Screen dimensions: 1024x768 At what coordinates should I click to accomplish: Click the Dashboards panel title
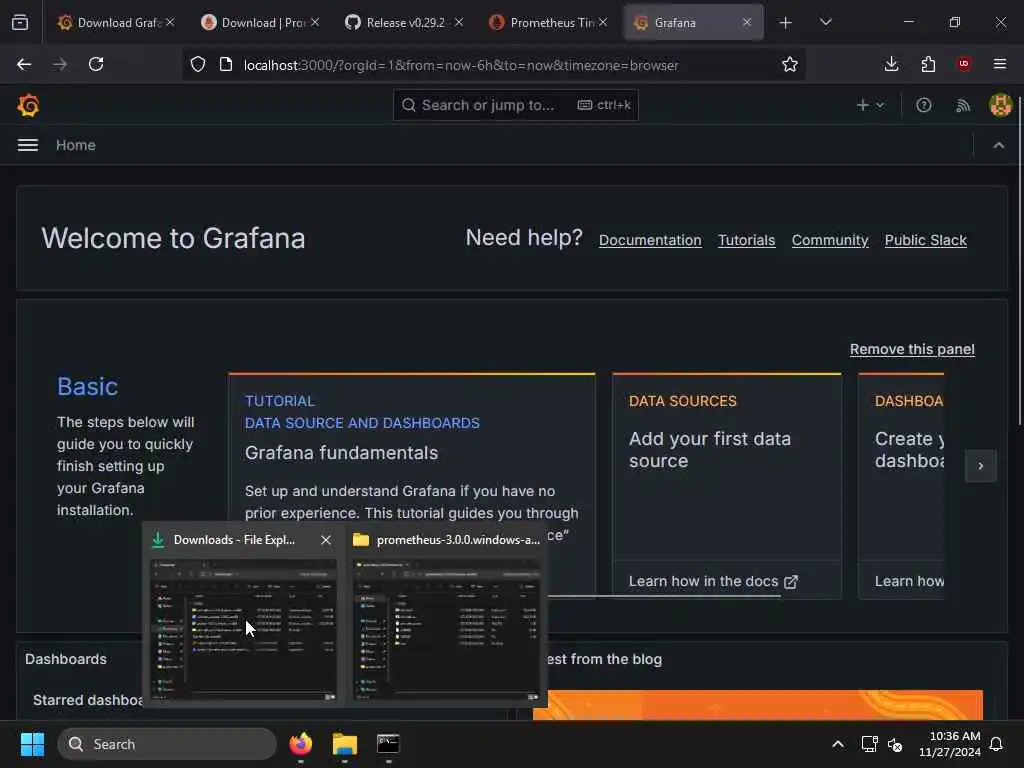tap(66, 659)
